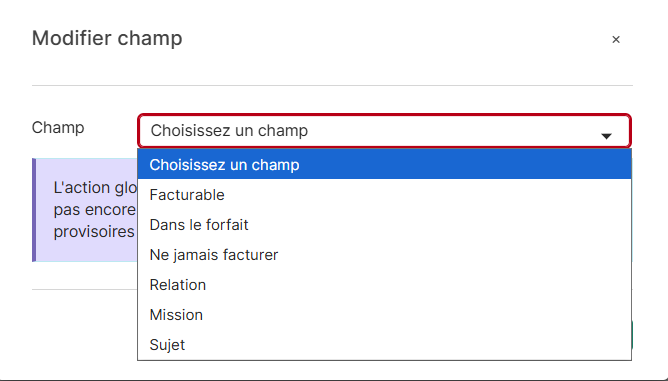The width and height of the screenshot is (668, 381).
Task: Click the dropdown arrow of the Champ selector
Action: 606,136
